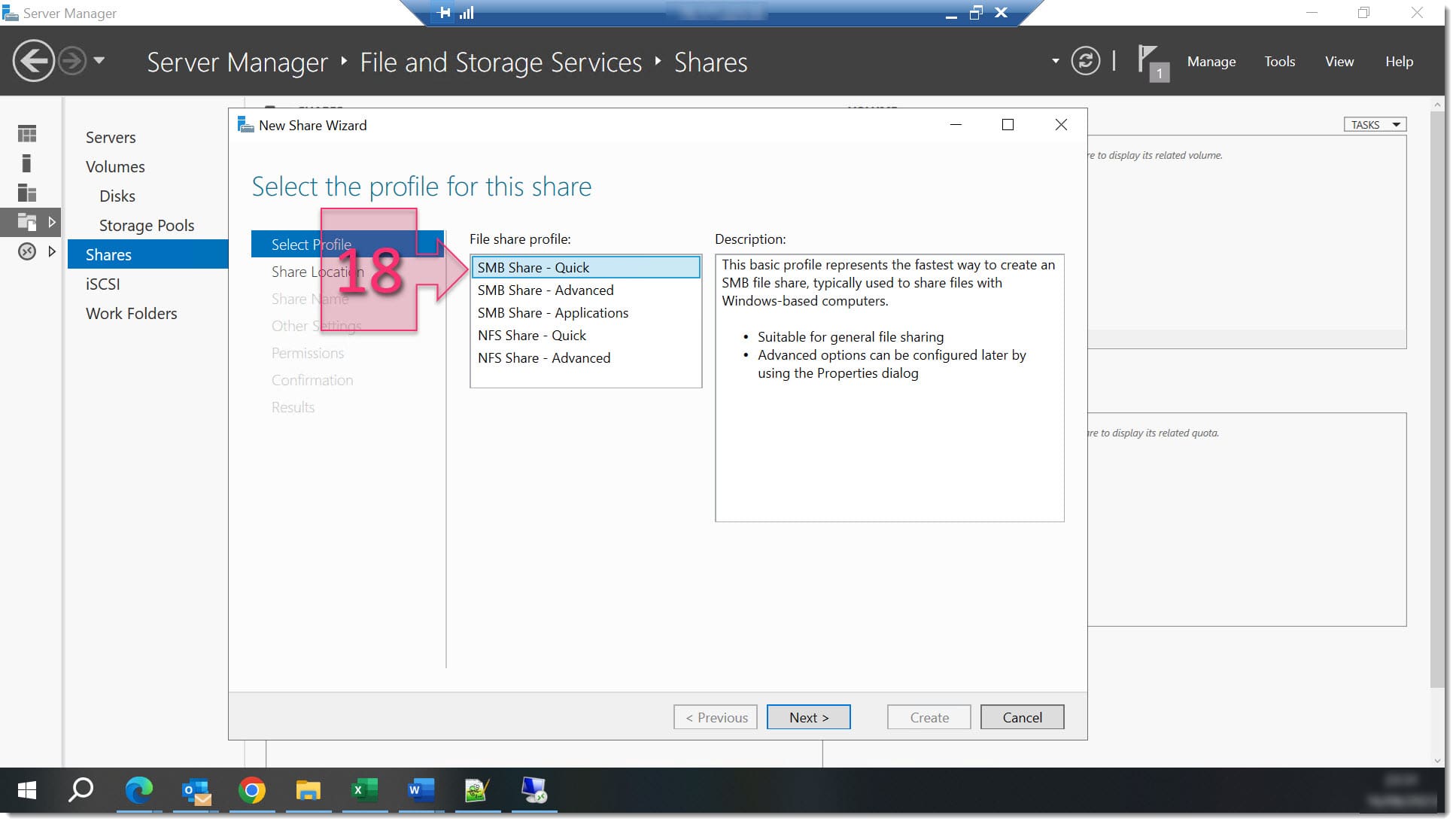The image size is (1456, 824).
Task: Click the All Servers sidebar icon
Action: point(27,193)
